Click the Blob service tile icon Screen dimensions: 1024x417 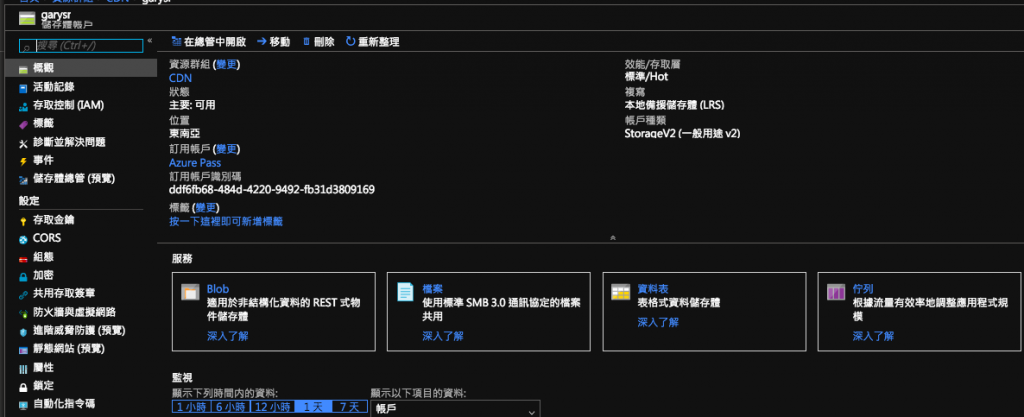190,292
